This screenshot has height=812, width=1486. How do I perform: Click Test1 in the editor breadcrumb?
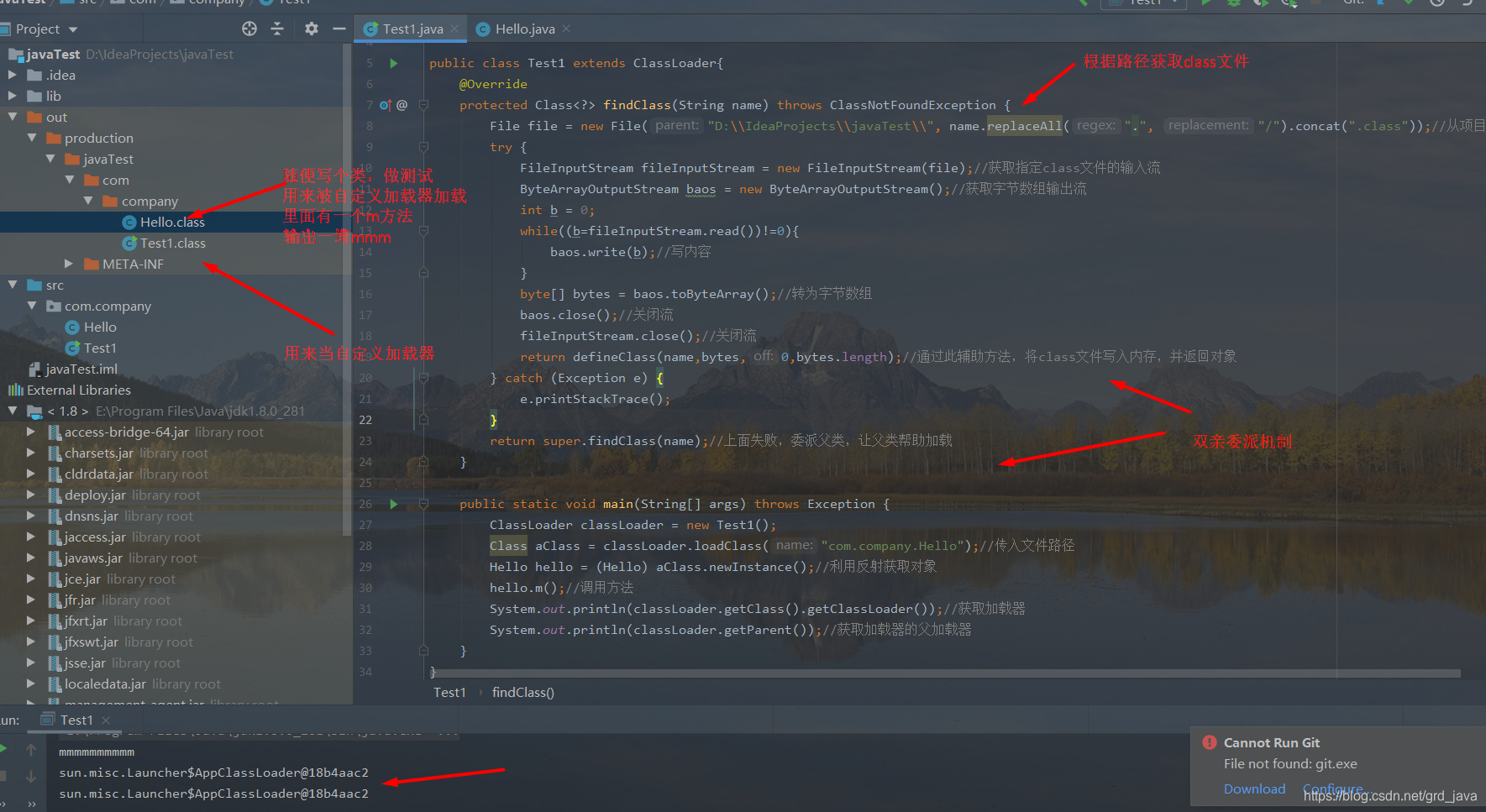tap(449, 692)
